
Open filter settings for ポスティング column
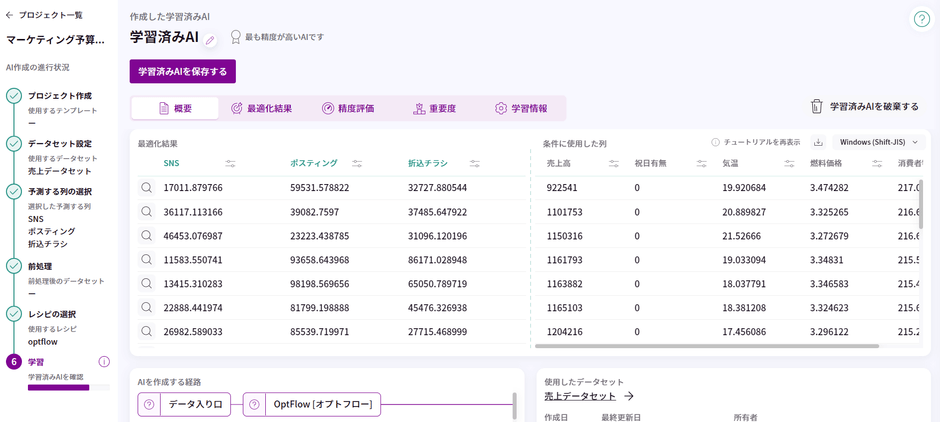[x=357, y=163]
